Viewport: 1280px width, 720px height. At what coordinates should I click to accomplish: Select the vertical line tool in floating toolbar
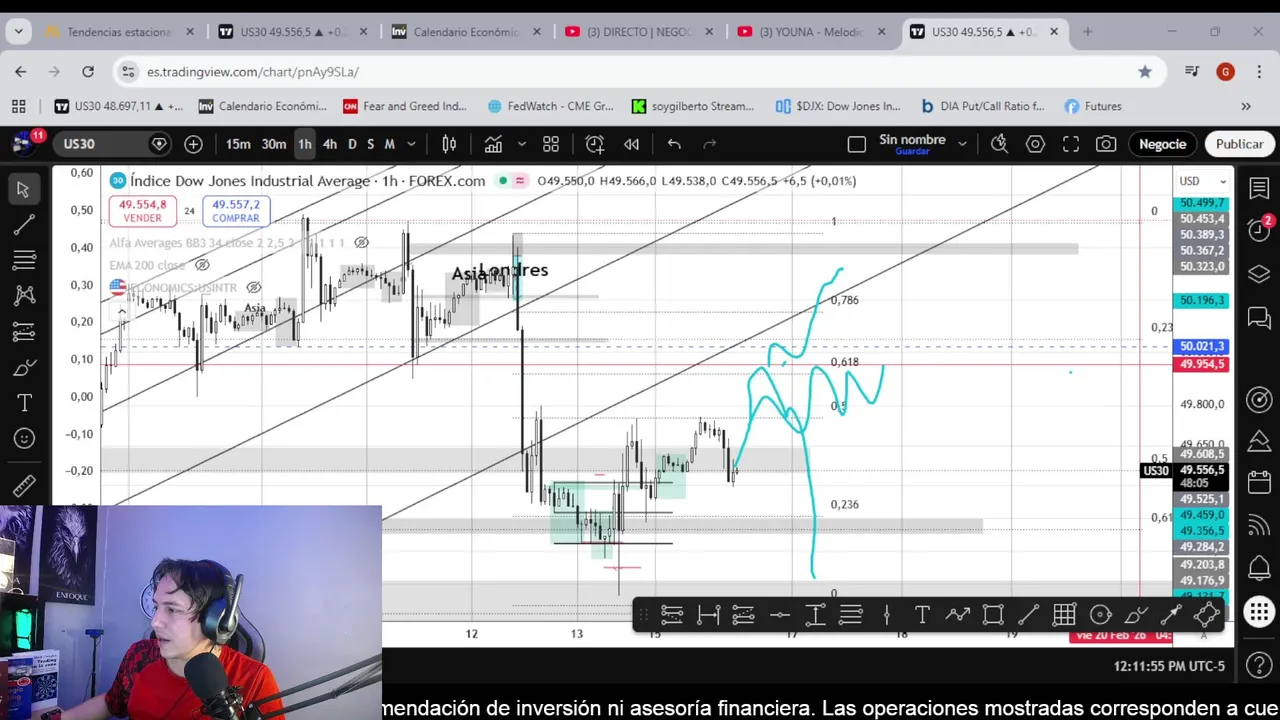coord(887,615)
